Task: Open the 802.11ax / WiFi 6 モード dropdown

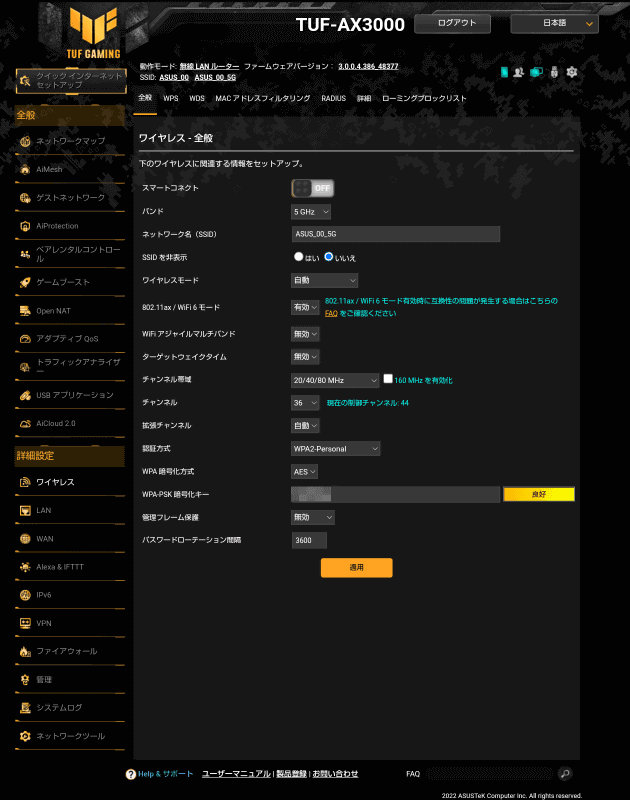Action: 306,307
